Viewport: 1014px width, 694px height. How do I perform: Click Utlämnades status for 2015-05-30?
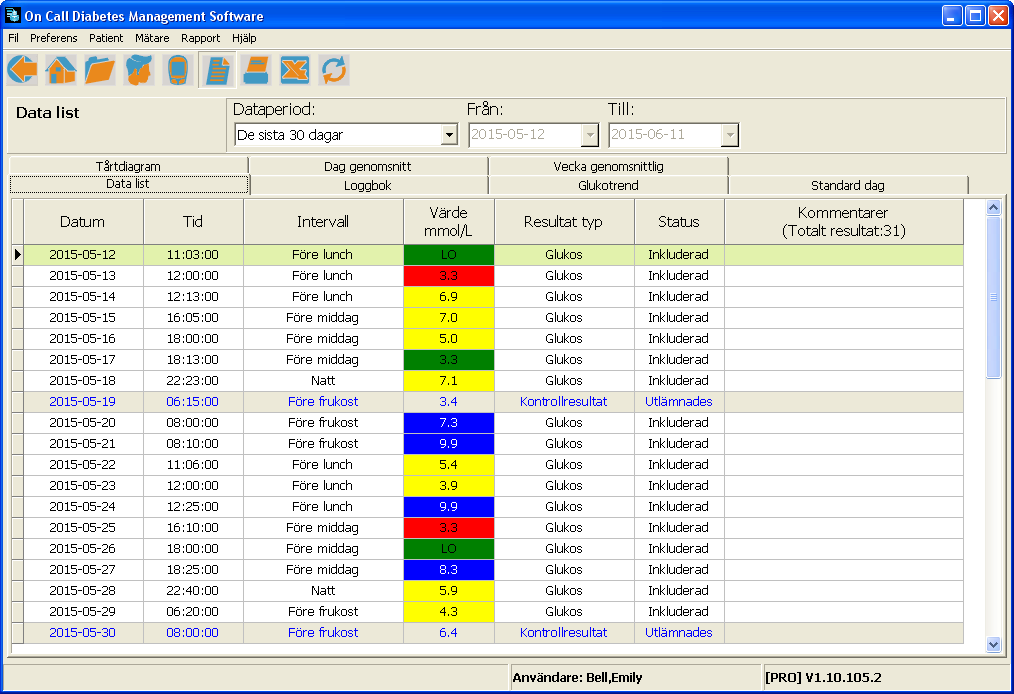tap(679, 633)
